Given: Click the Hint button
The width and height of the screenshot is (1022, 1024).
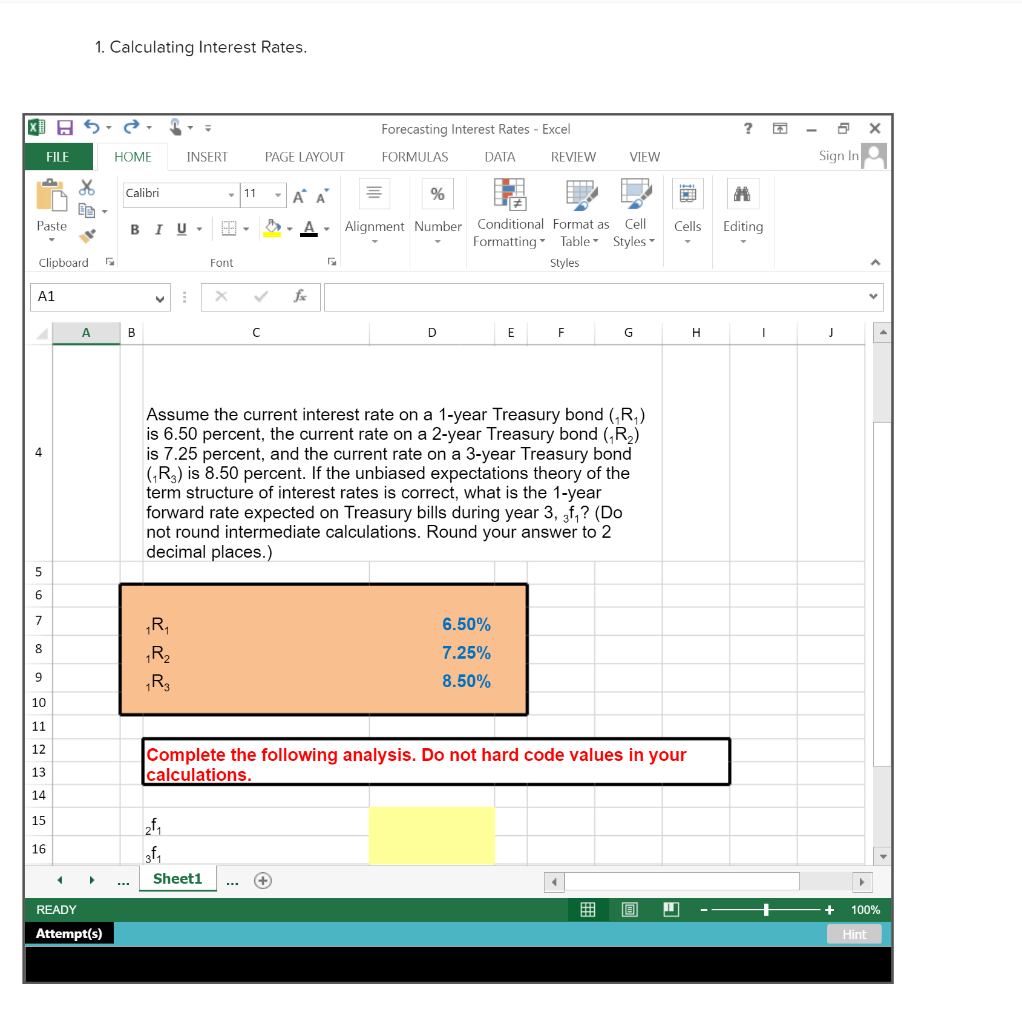Looking at the screenshot, I should click(x=854, y=934).
